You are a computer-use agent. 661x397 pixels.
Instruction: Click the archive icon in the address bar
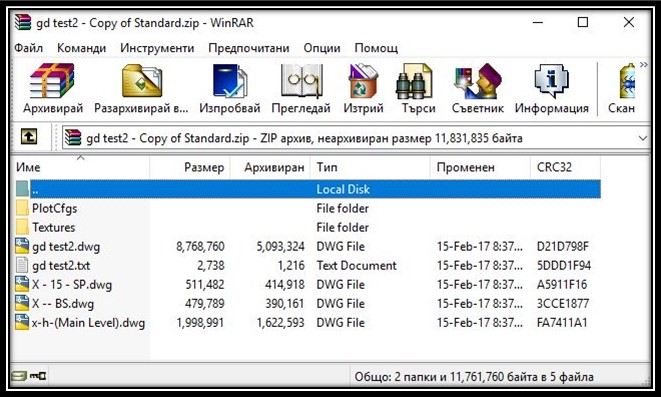click(73, 138)
